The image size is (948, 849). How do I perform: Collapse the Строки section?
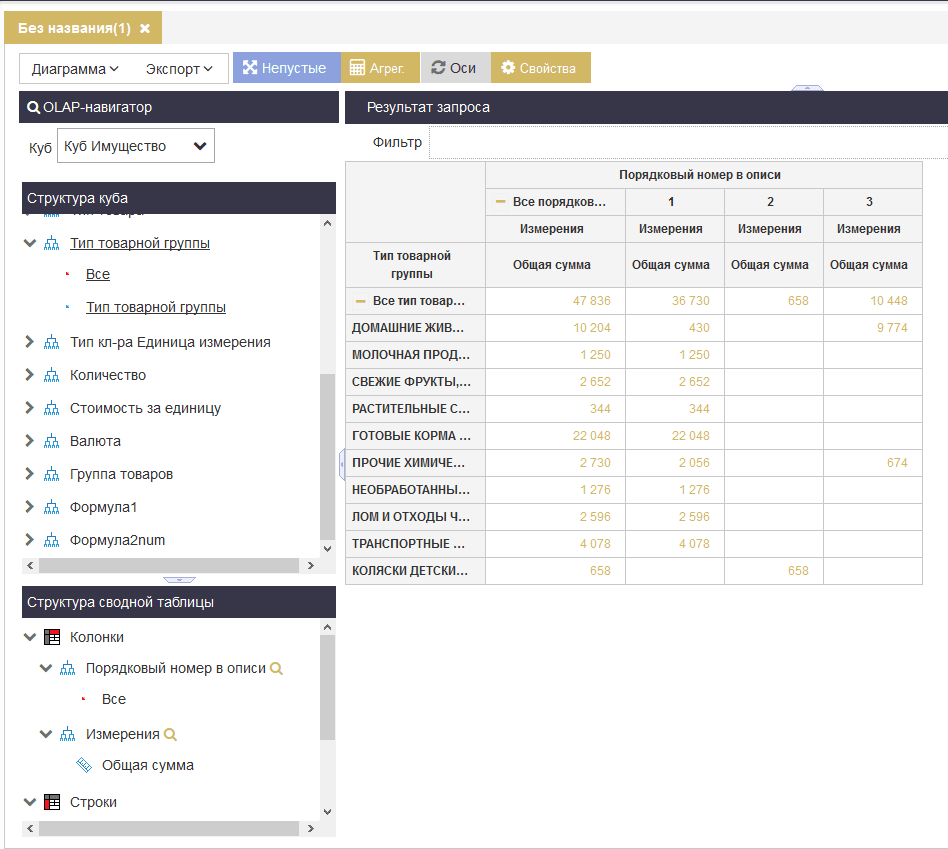[30, 802]
